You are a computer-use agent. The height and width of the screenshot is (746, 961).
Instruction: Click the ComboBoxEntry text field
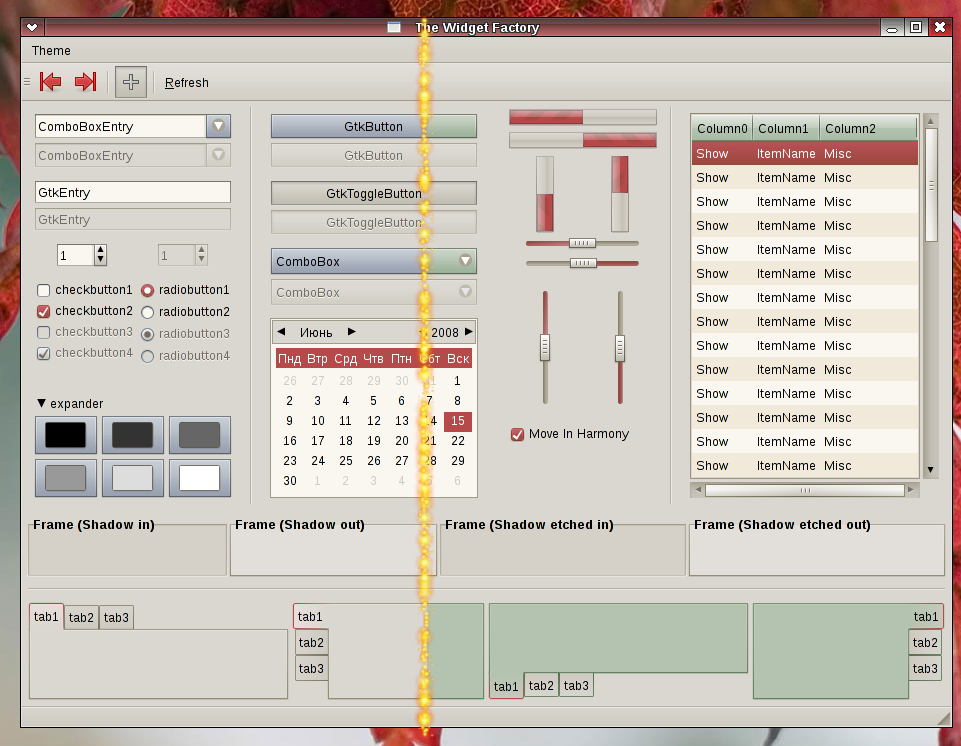120,126
